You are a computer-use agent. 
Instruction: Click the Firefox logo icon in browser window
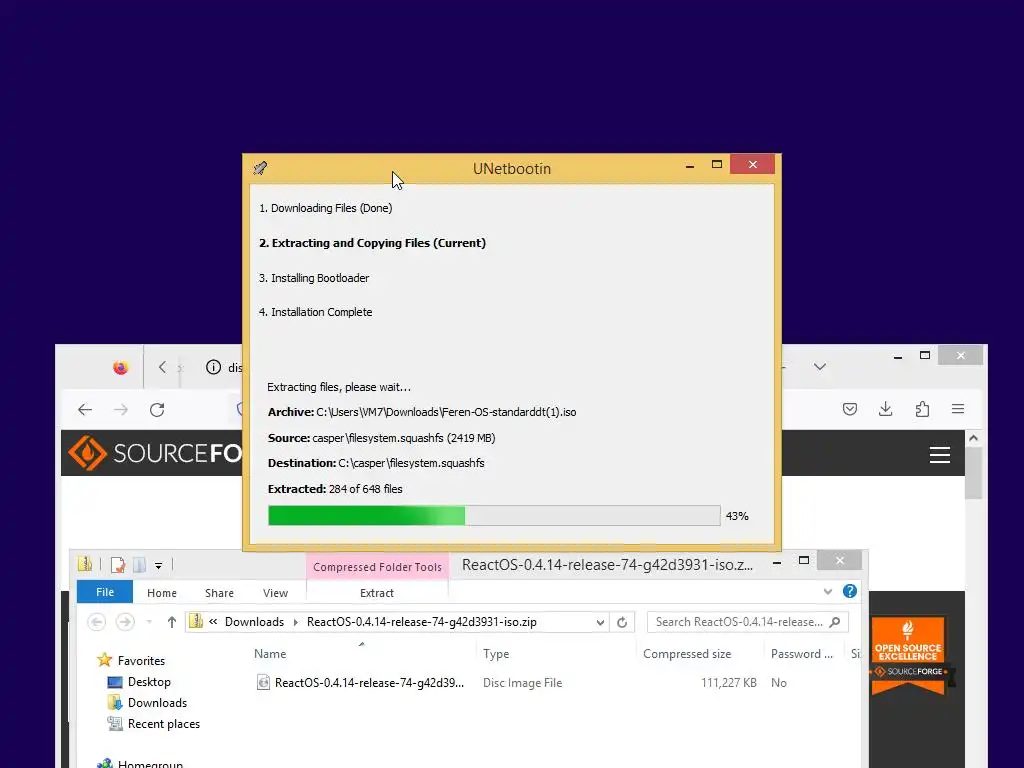[x=120, y=368]
